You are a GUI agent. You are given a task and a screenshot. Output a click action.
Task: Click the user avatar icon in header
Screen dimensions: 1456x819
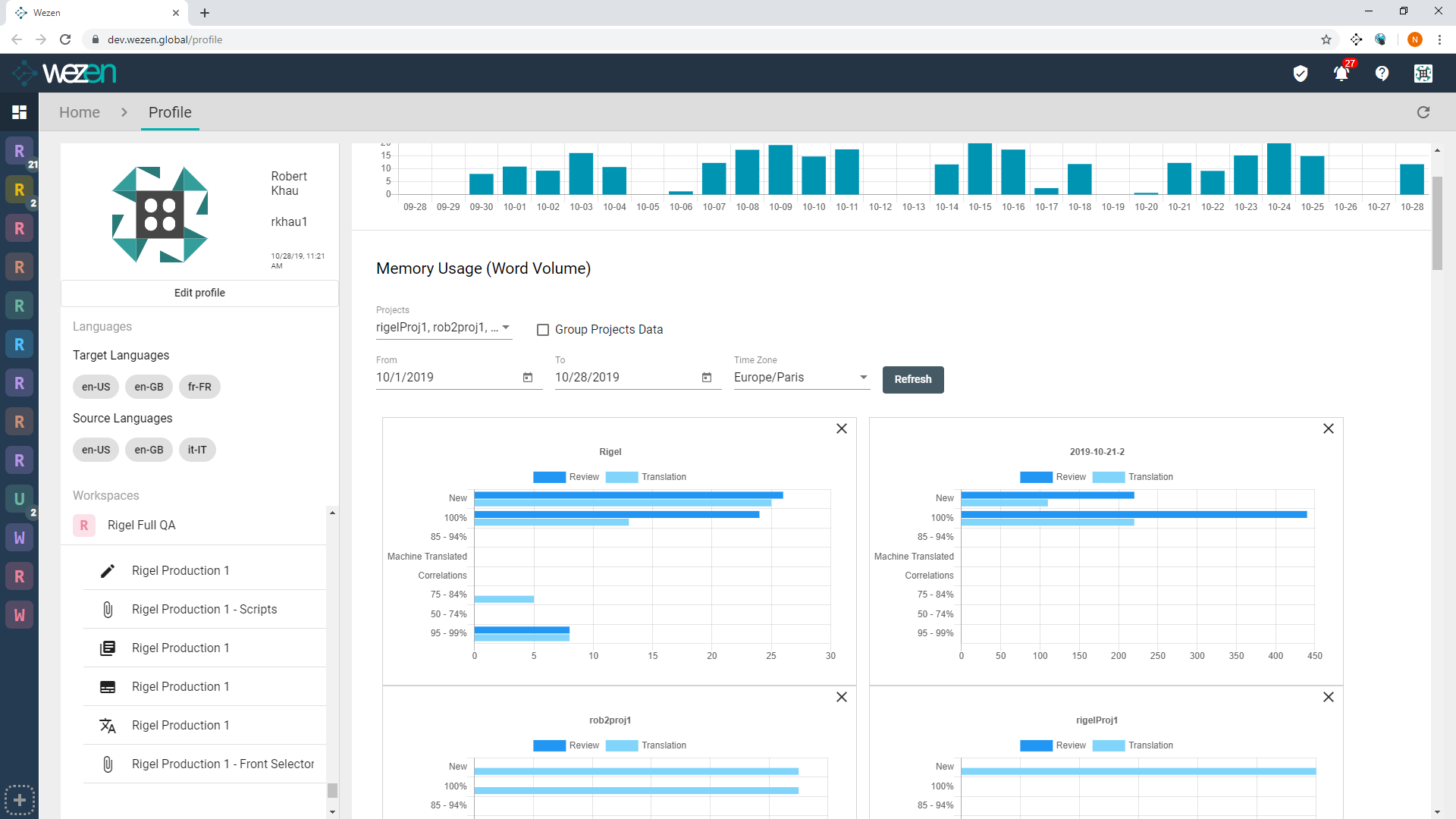click(x=1423, y=74)
